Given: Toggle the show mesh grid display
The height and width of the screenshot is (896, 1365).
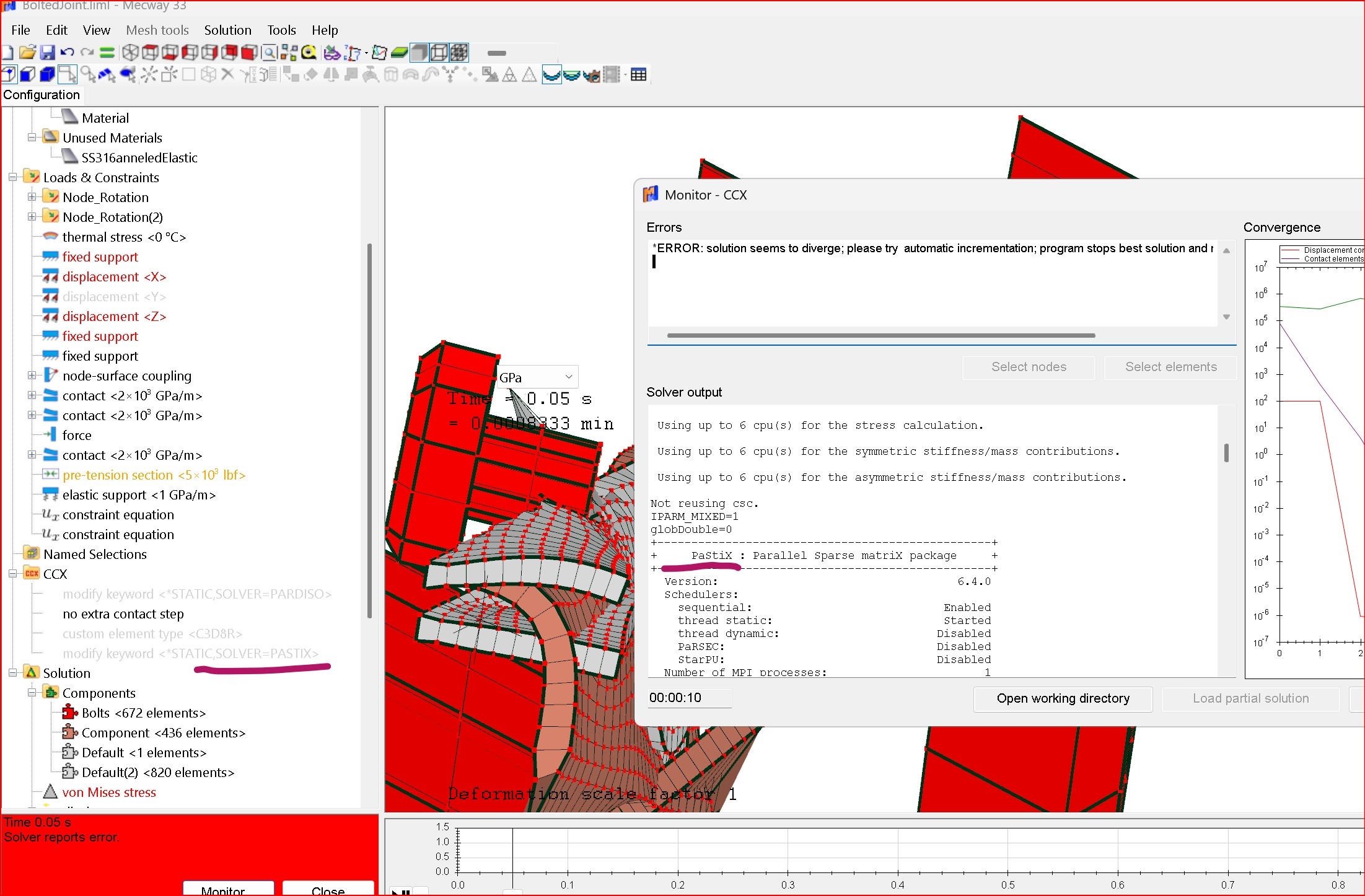Looking at the screenshot, I should coord(459,53).
